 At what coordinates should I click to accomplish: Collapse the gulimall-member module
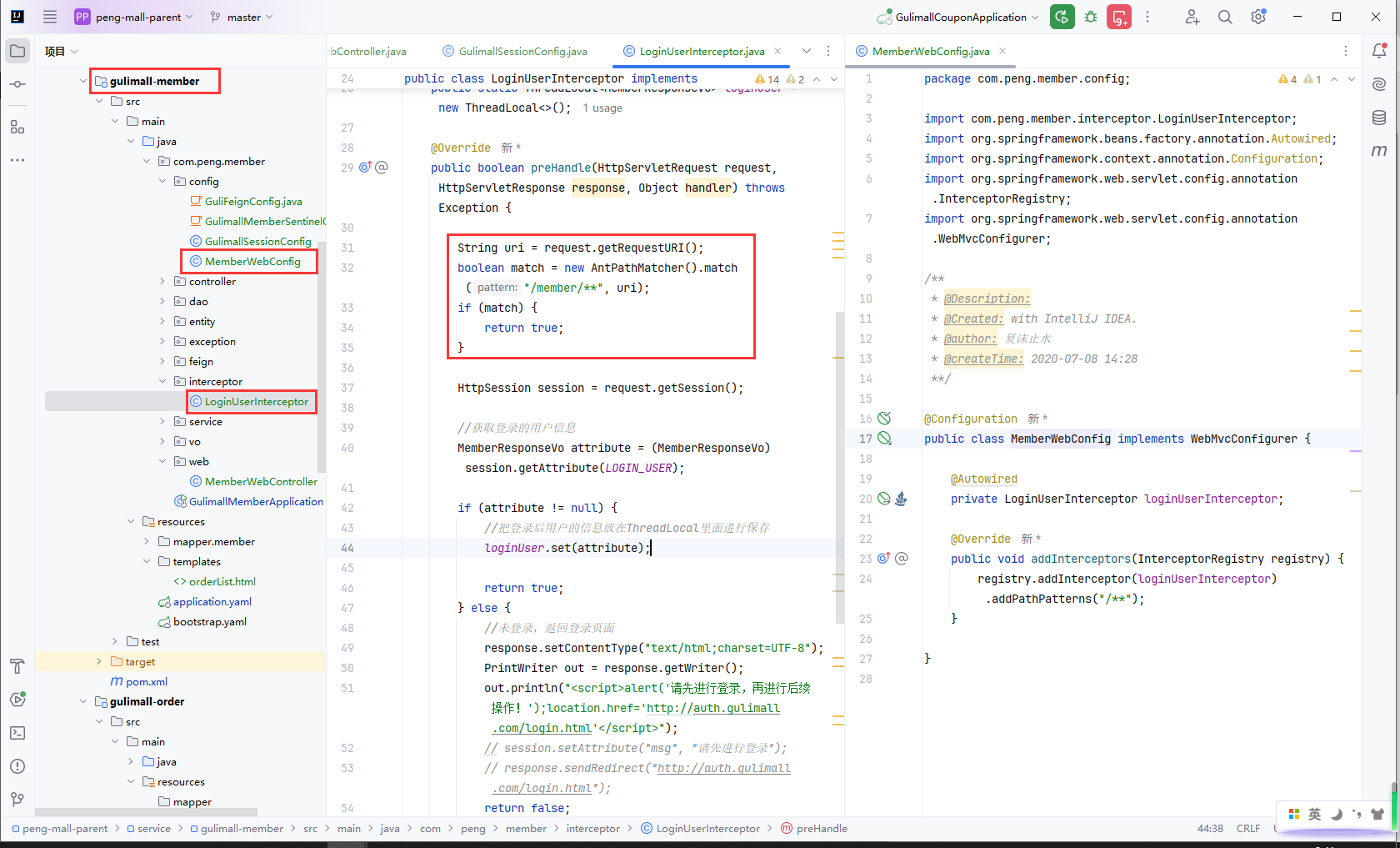coord(82,81)
